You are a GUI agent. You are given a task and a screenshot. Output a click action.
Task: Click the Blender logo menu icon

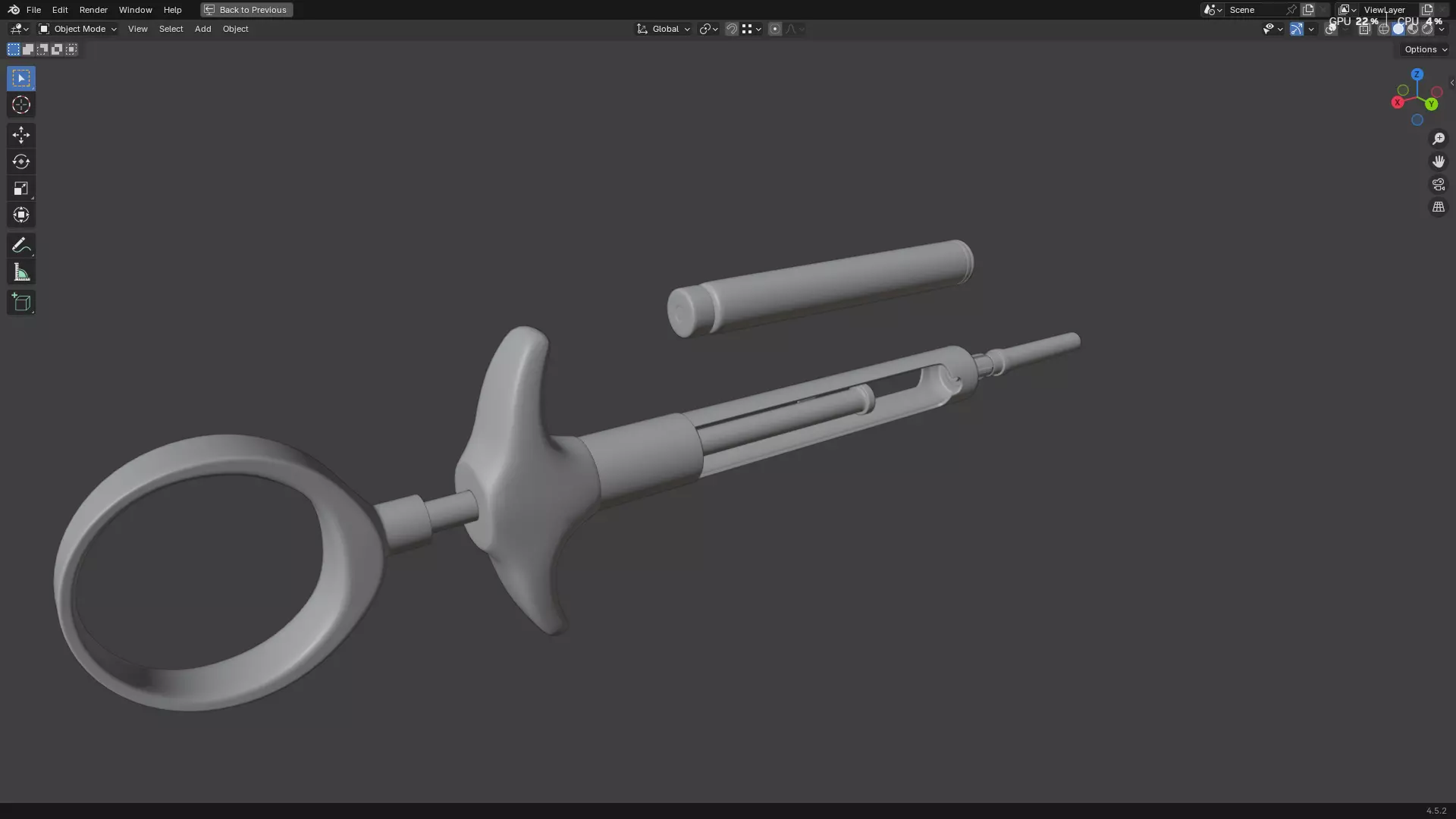click(x=13, y=10)
